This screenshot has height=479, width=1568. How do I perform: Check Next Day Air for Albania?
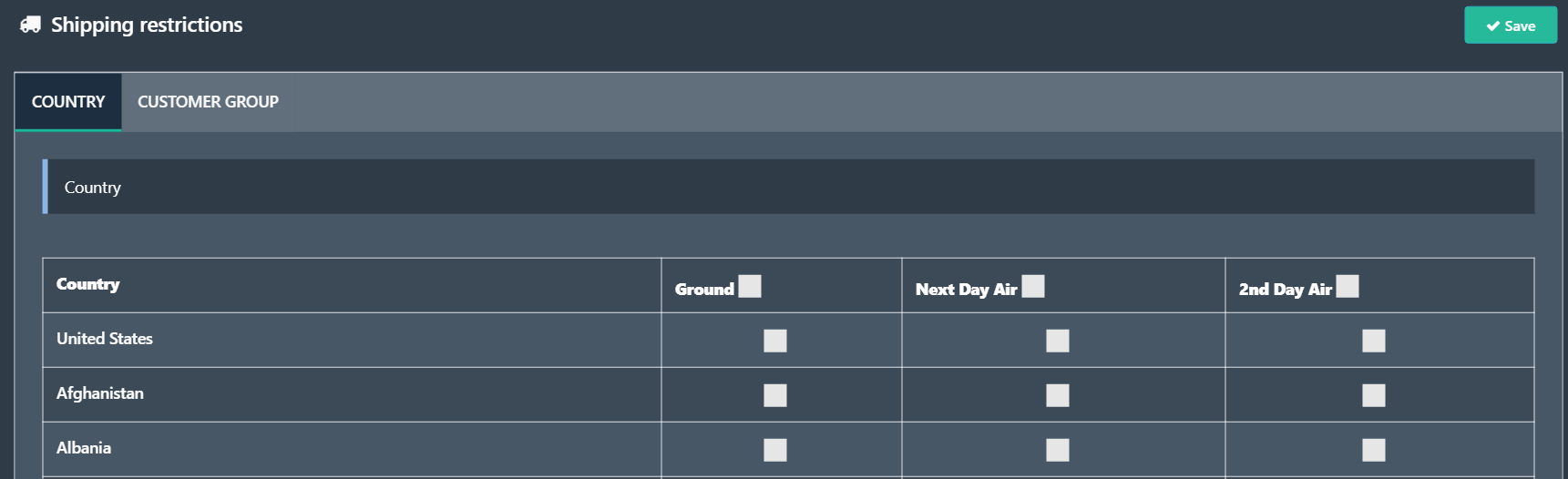1058,450
